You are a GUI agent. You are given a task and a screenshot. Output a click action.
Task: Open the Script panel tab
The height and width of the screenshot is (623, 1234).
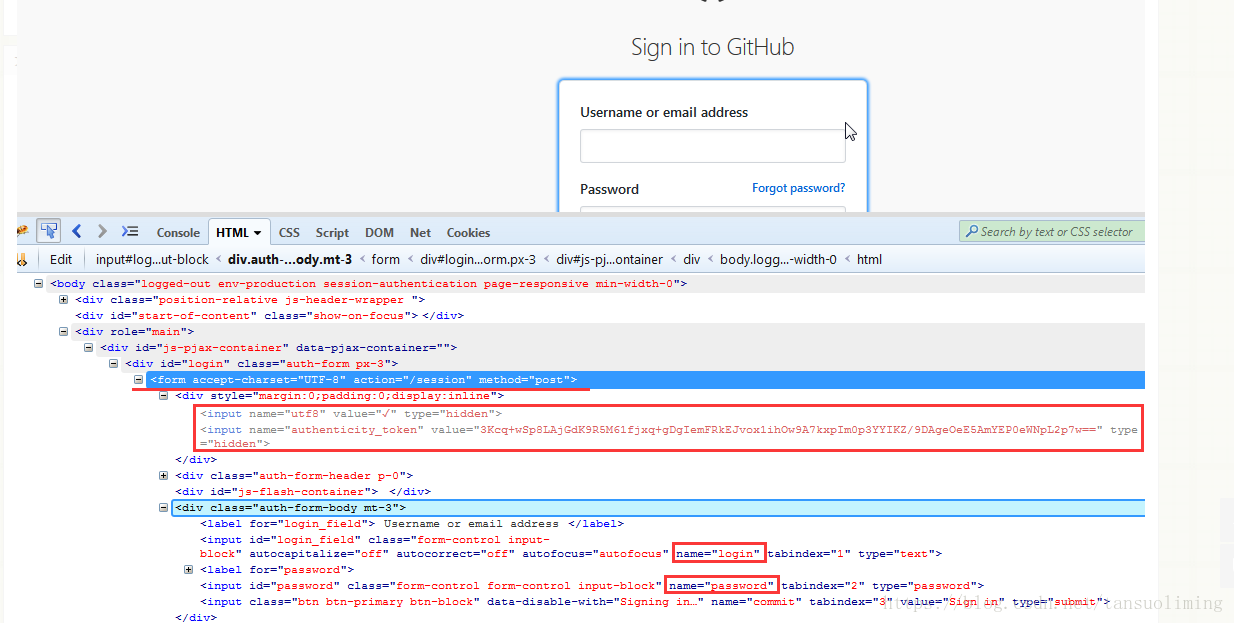coord(332,232)
